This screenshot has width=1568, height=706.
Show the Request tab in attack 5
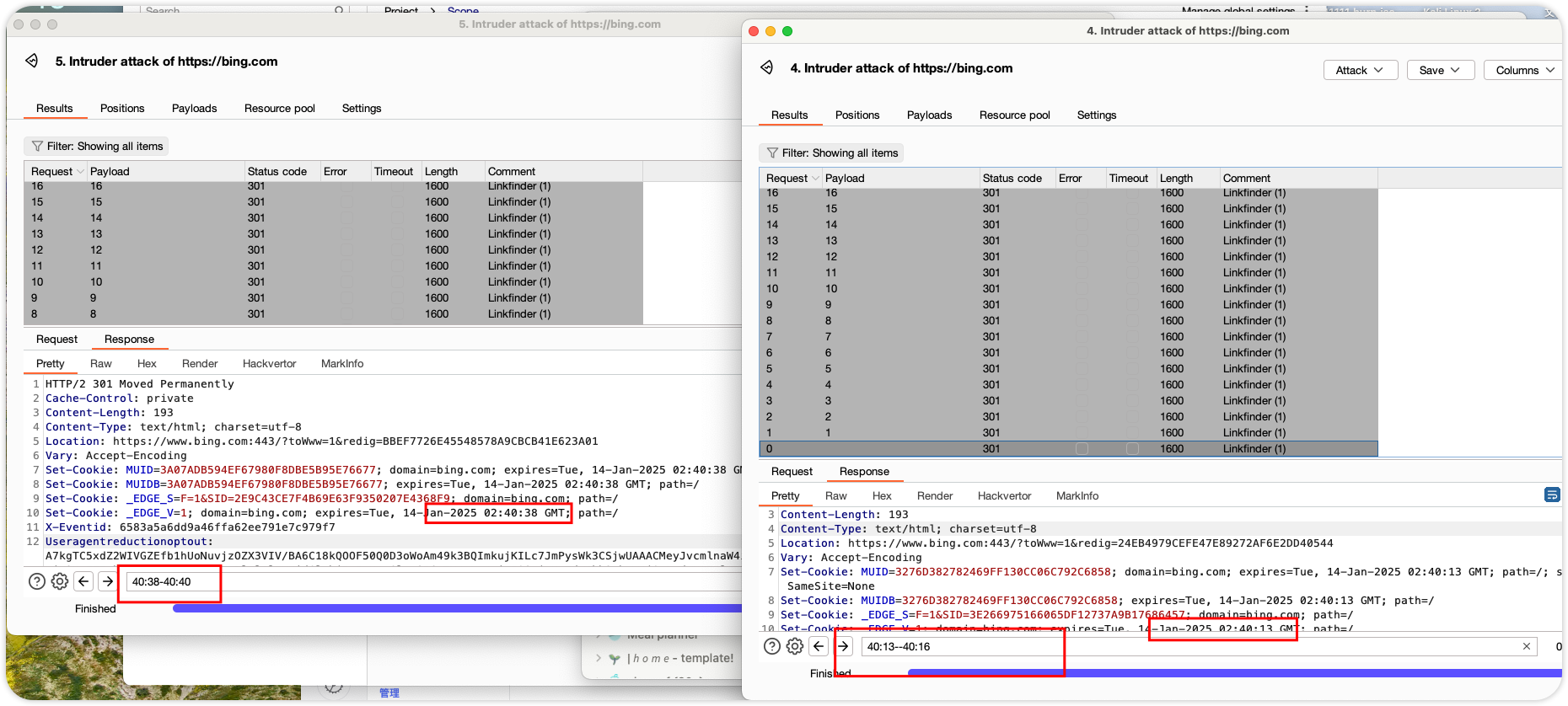tap(57, 340)
